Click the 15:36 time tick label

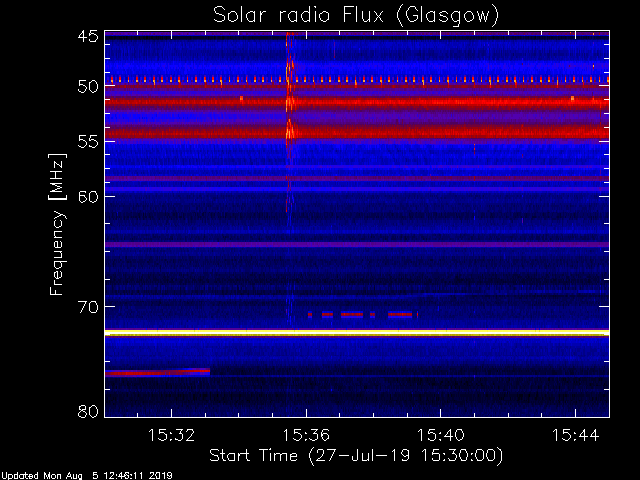click(306, 435)
